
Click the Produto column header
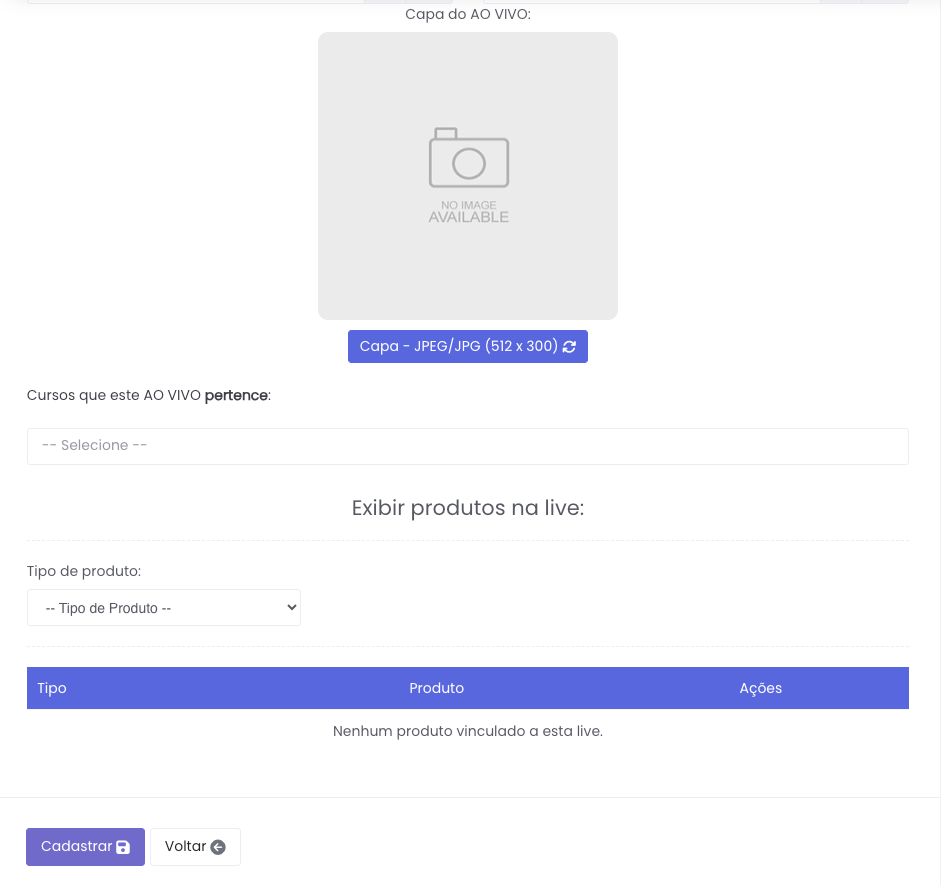[436, 688]
